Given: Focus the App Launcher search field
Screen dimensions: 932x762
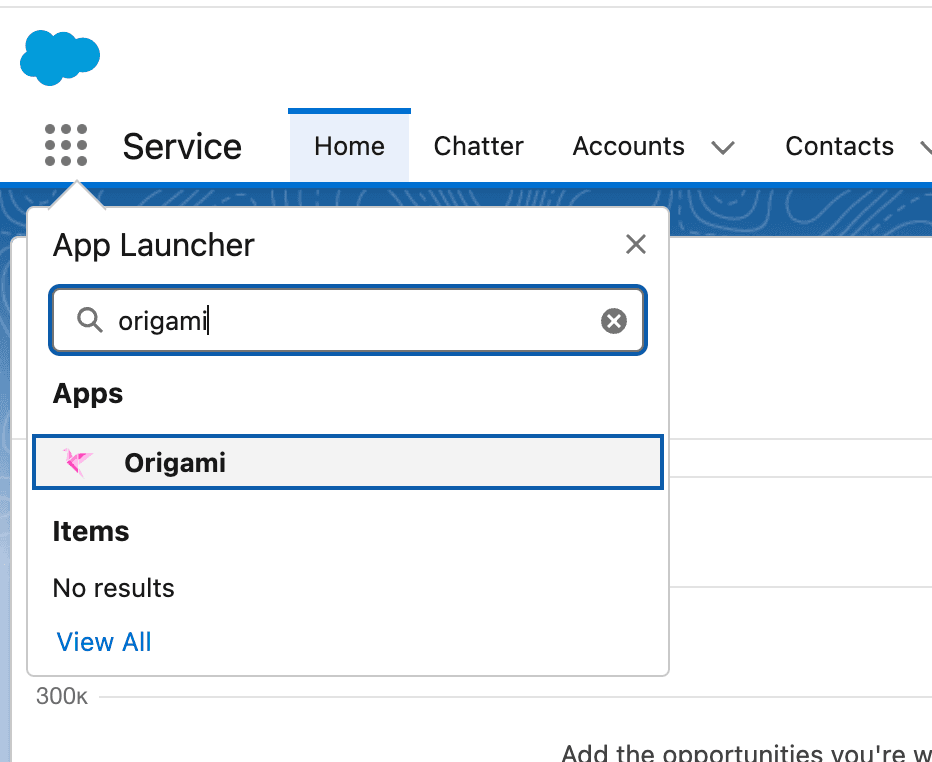Looking at the screenshot, I should (348, 320).
